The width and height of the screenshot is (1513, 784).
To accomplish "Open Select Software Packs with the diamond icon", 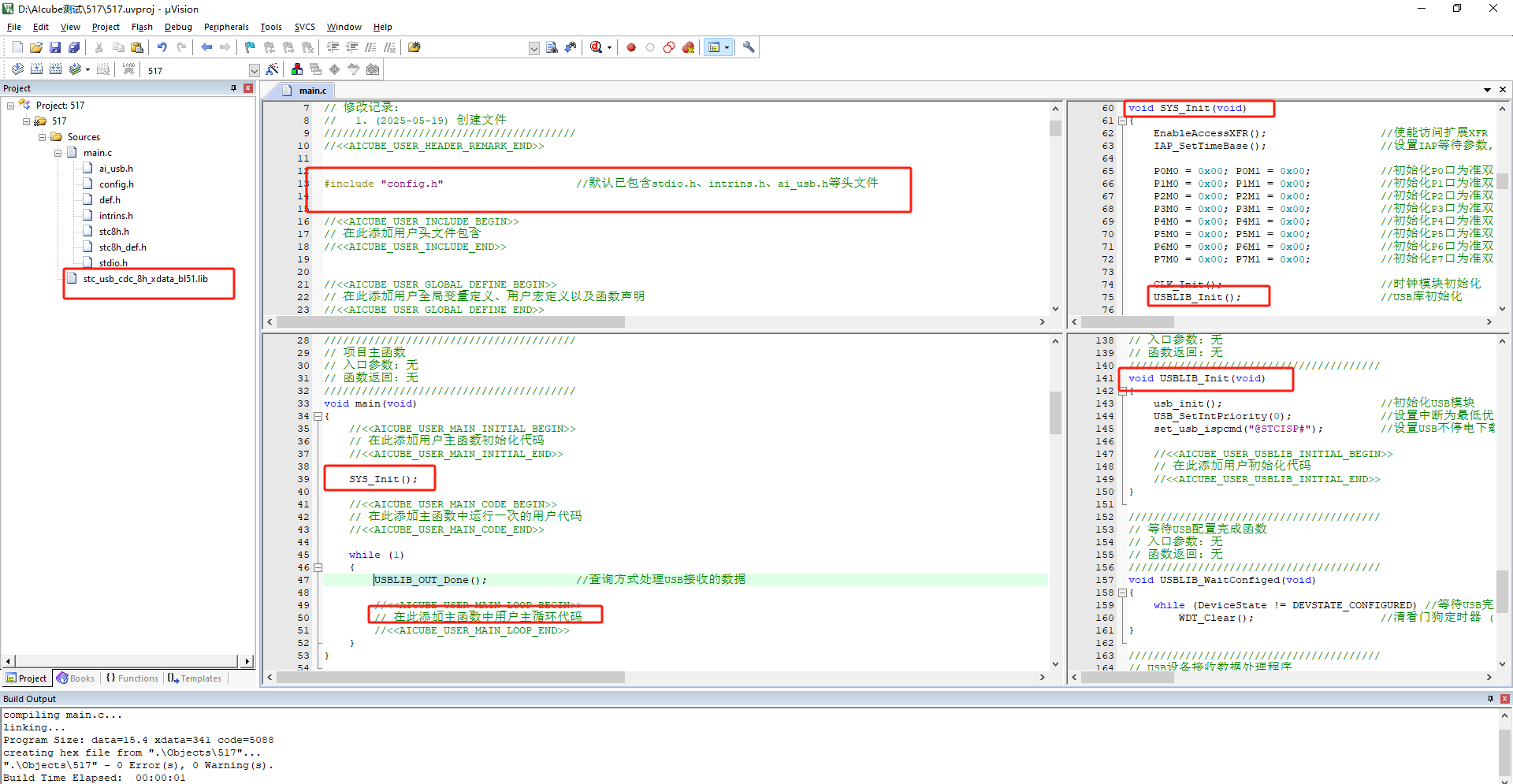I will (335, 69).
